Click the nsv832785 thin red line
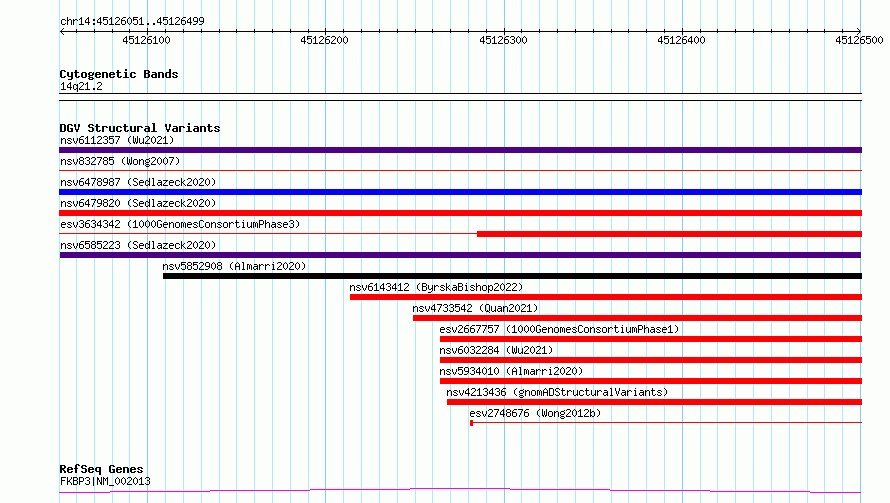This screenshot has width=890, height=503. click(460, 170)
